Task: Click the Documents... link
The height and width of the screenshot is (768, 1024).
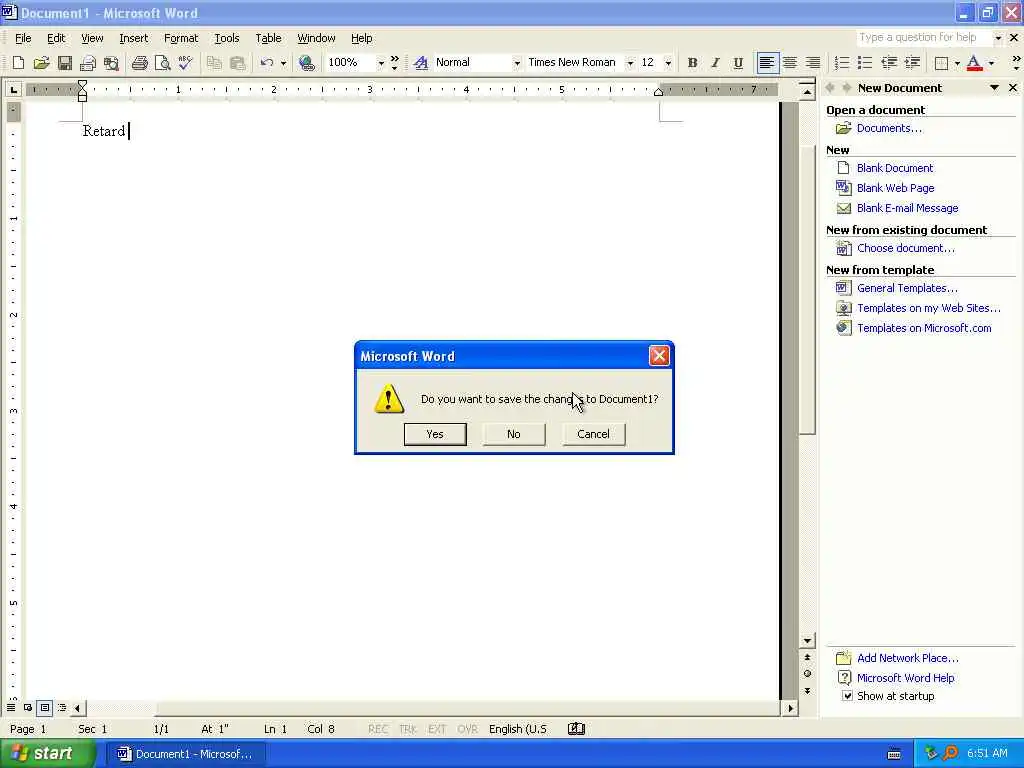Action: [x=889, y=128]
